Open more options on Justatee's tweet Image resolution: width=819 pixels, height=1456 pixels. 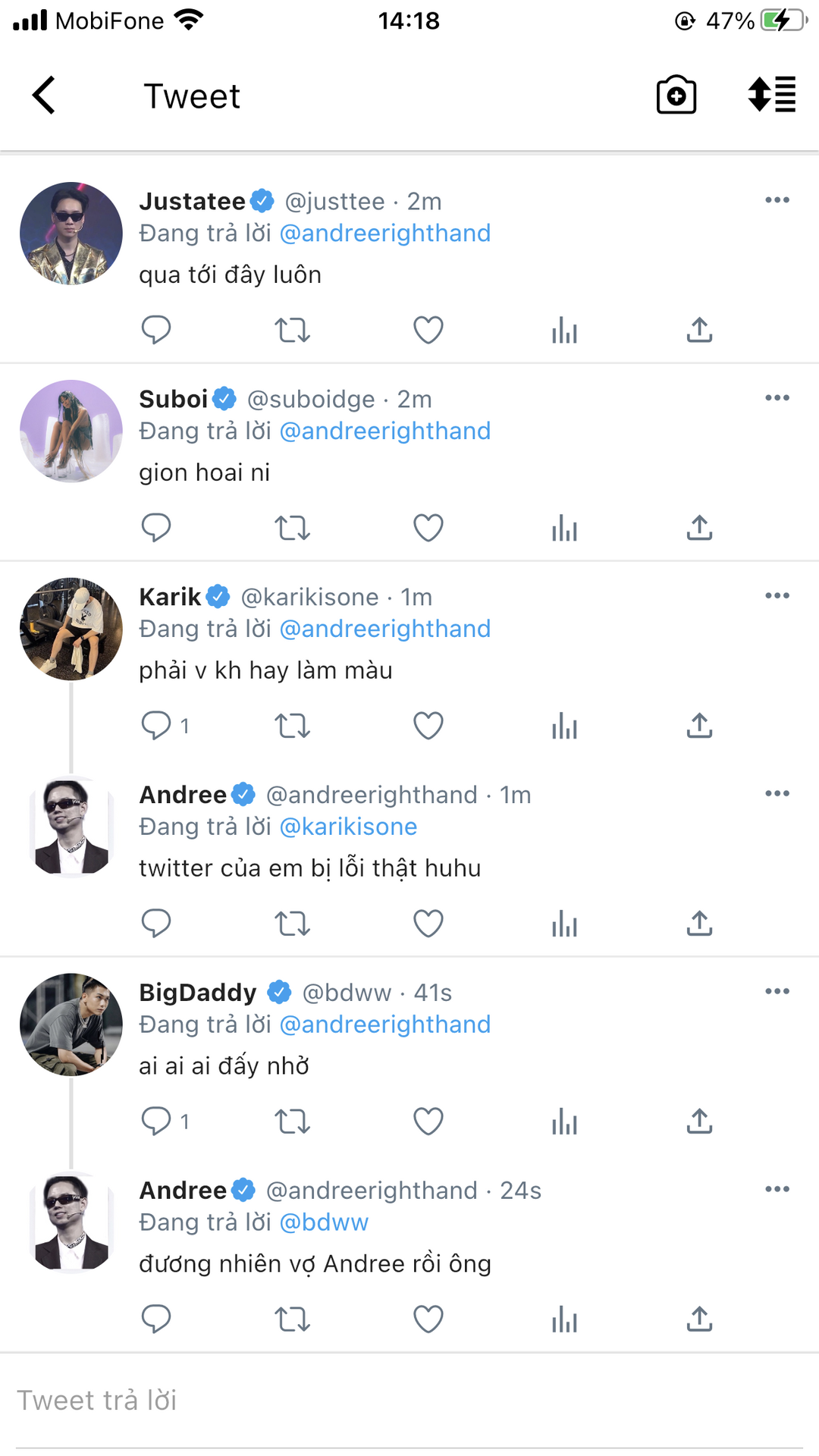[777, 200]
